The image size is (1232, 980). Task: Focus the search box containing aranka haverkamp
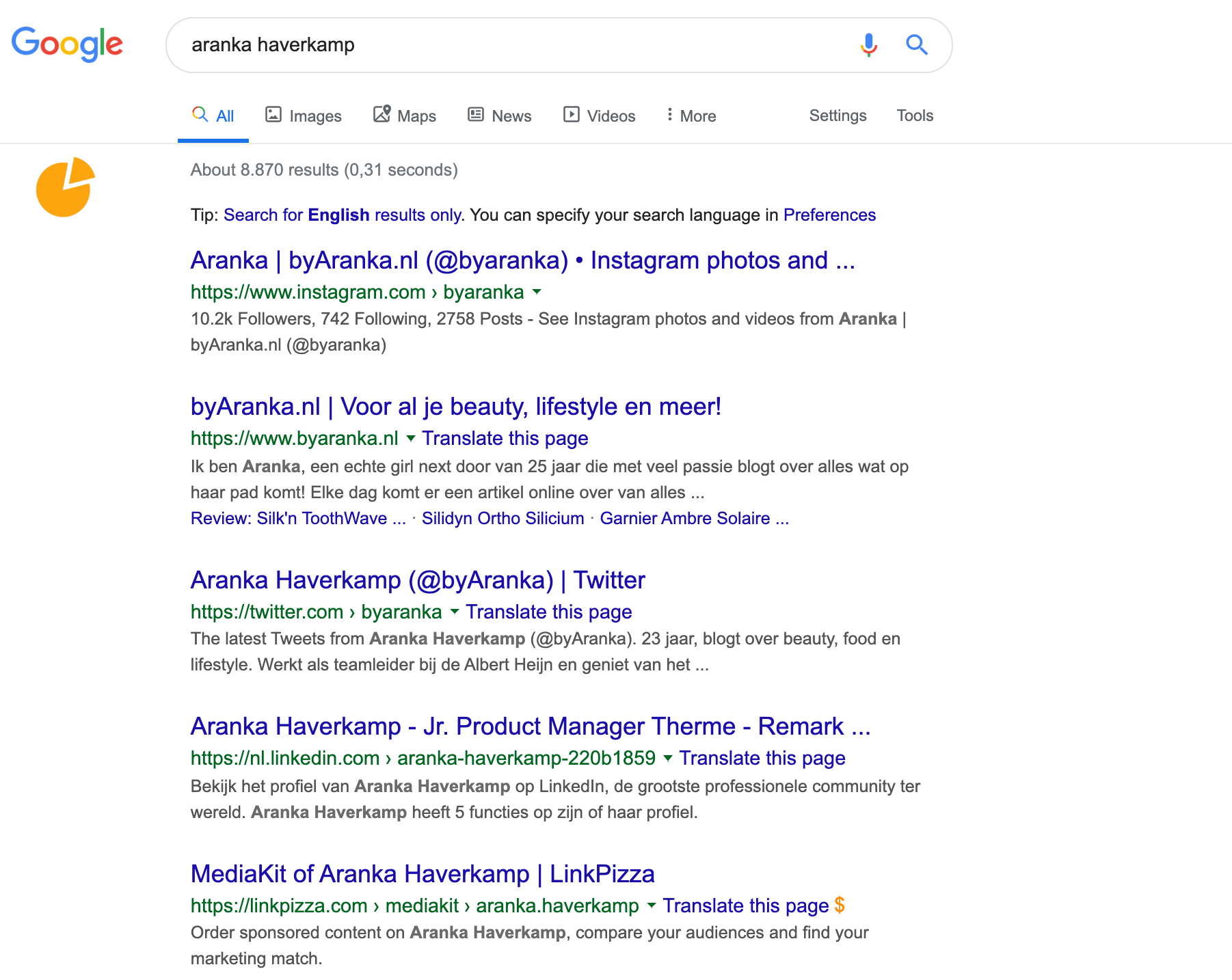pyautogui.click(x=513, y=45)
